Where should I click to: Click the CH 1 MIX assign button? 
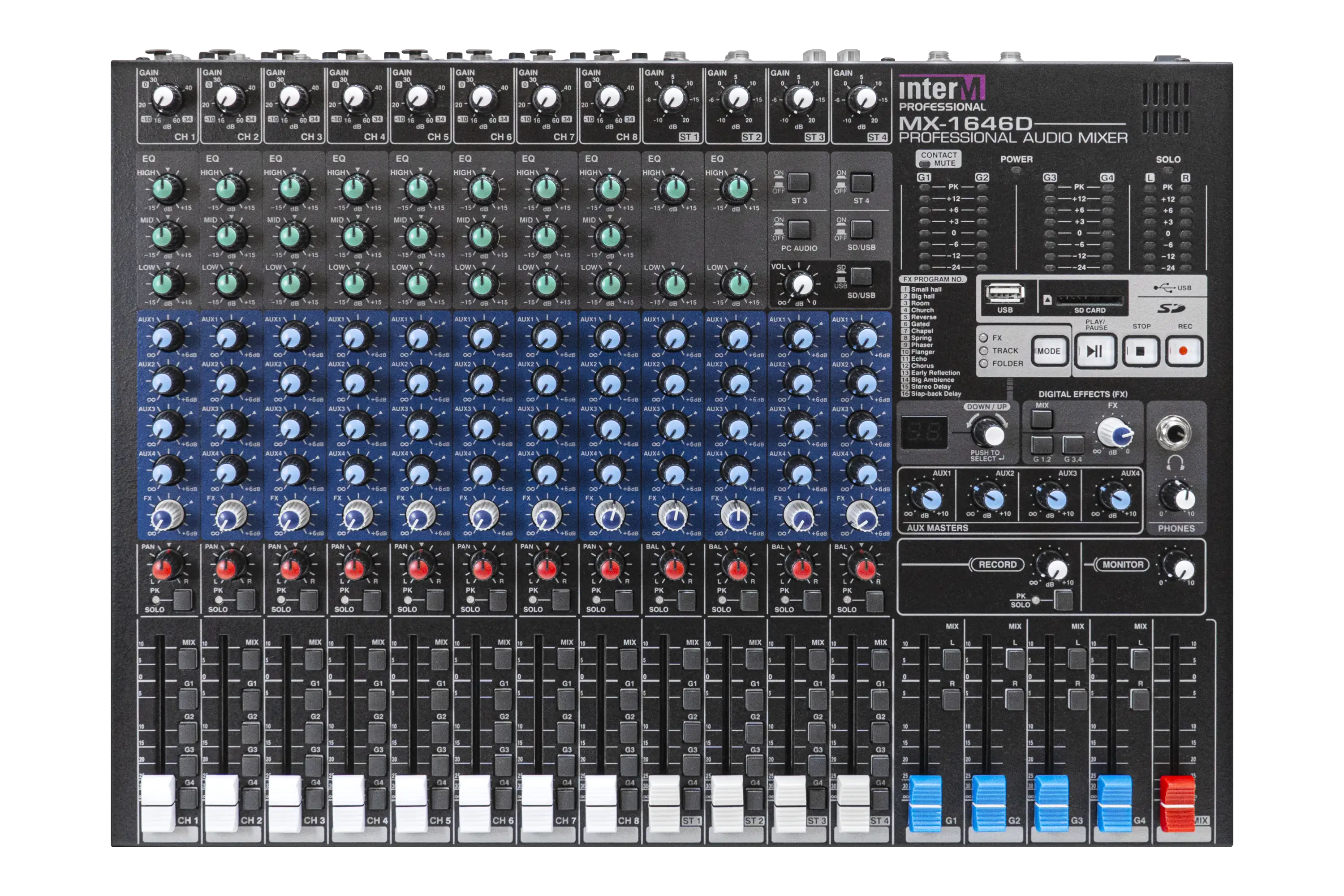[x=188, y=659]
